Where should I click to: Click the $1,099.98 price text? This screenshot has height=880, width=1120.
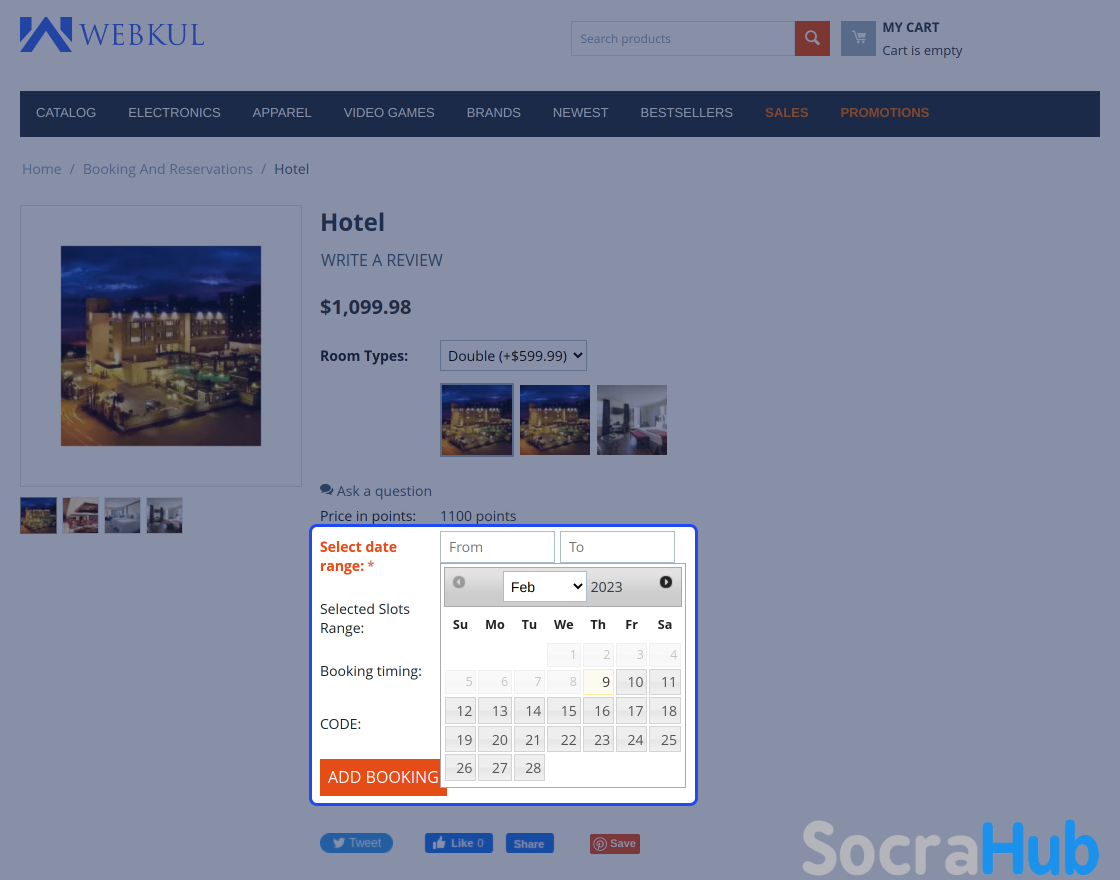coord(366,307)
